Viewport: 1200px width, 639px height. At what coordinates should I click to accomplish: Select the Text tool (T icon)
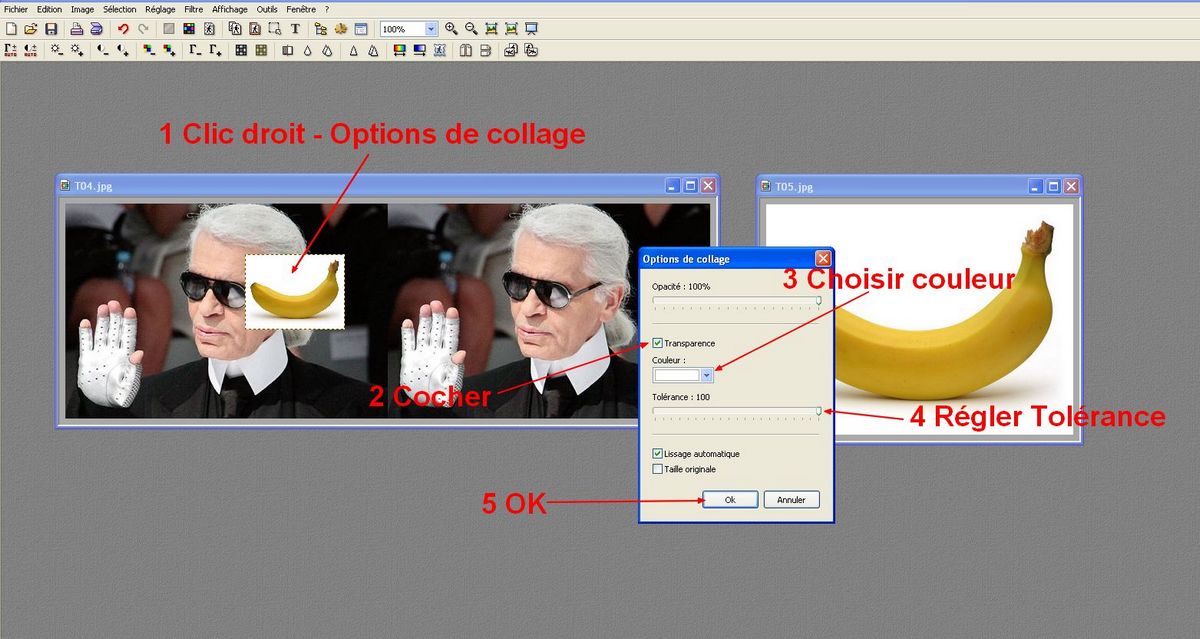tap(295, 29)
